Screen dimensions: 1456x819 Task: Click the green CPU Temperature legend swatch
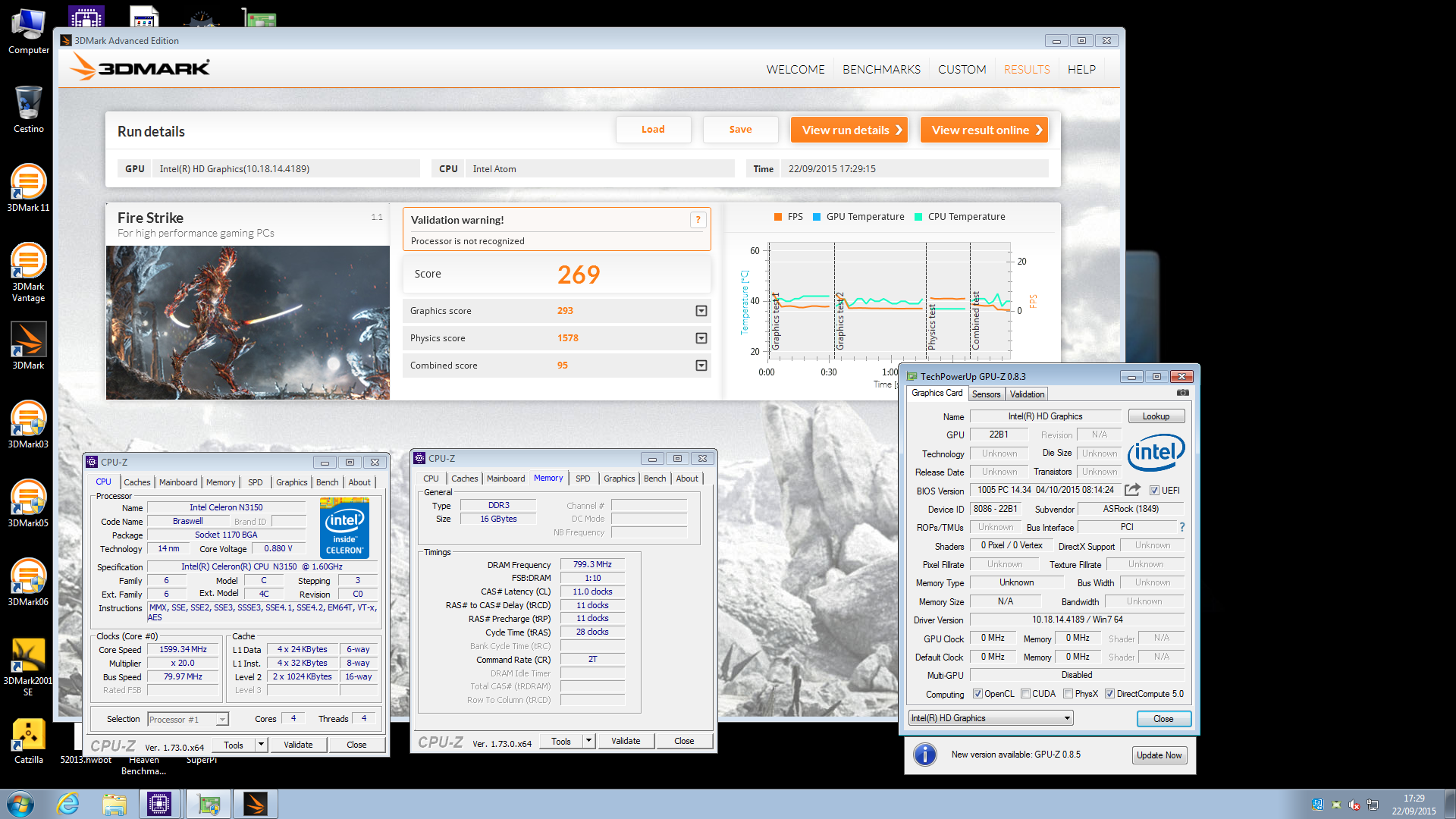click(918, 217)
